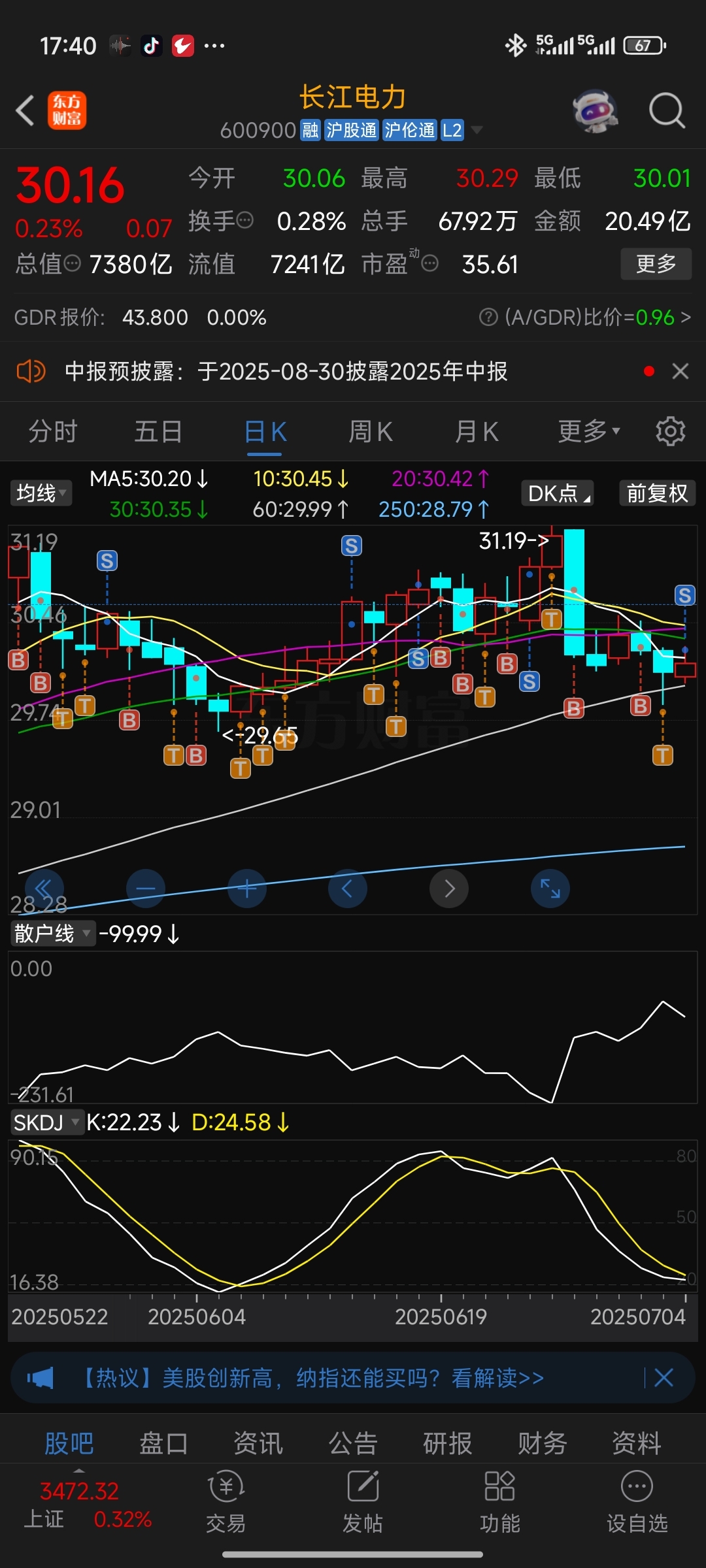The height and width of the screenshot is (1568, 706).
Task: Open 前复权 adjustment selector
Action: (x=658, y=493)
